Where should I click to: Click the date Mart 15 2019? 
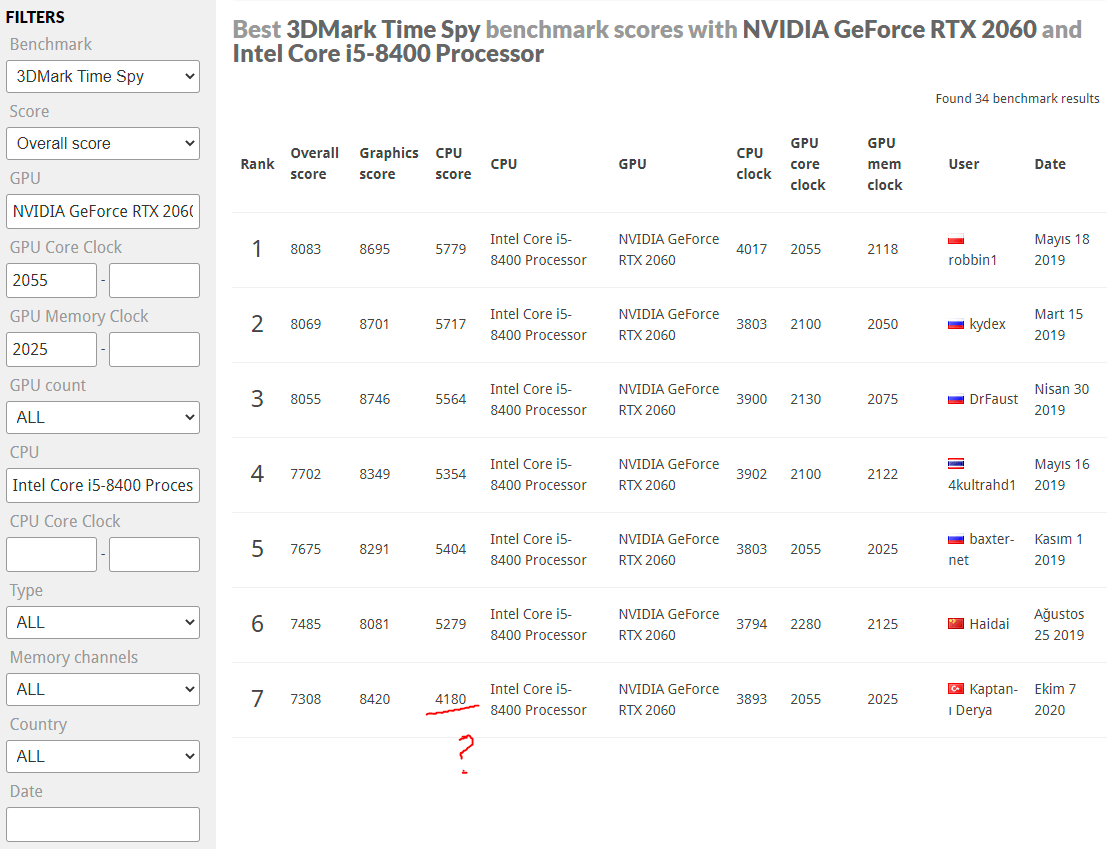(x=1059, y=324)
